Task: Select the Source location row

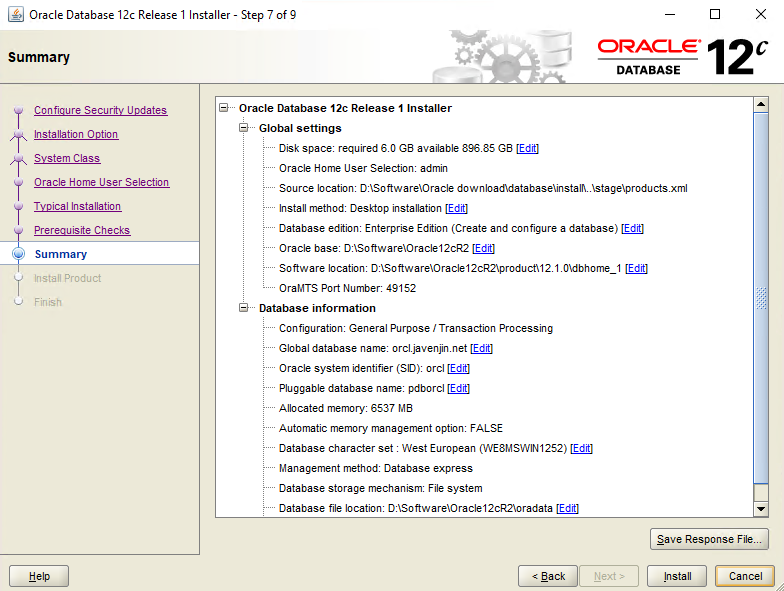Action: (483, 188)
